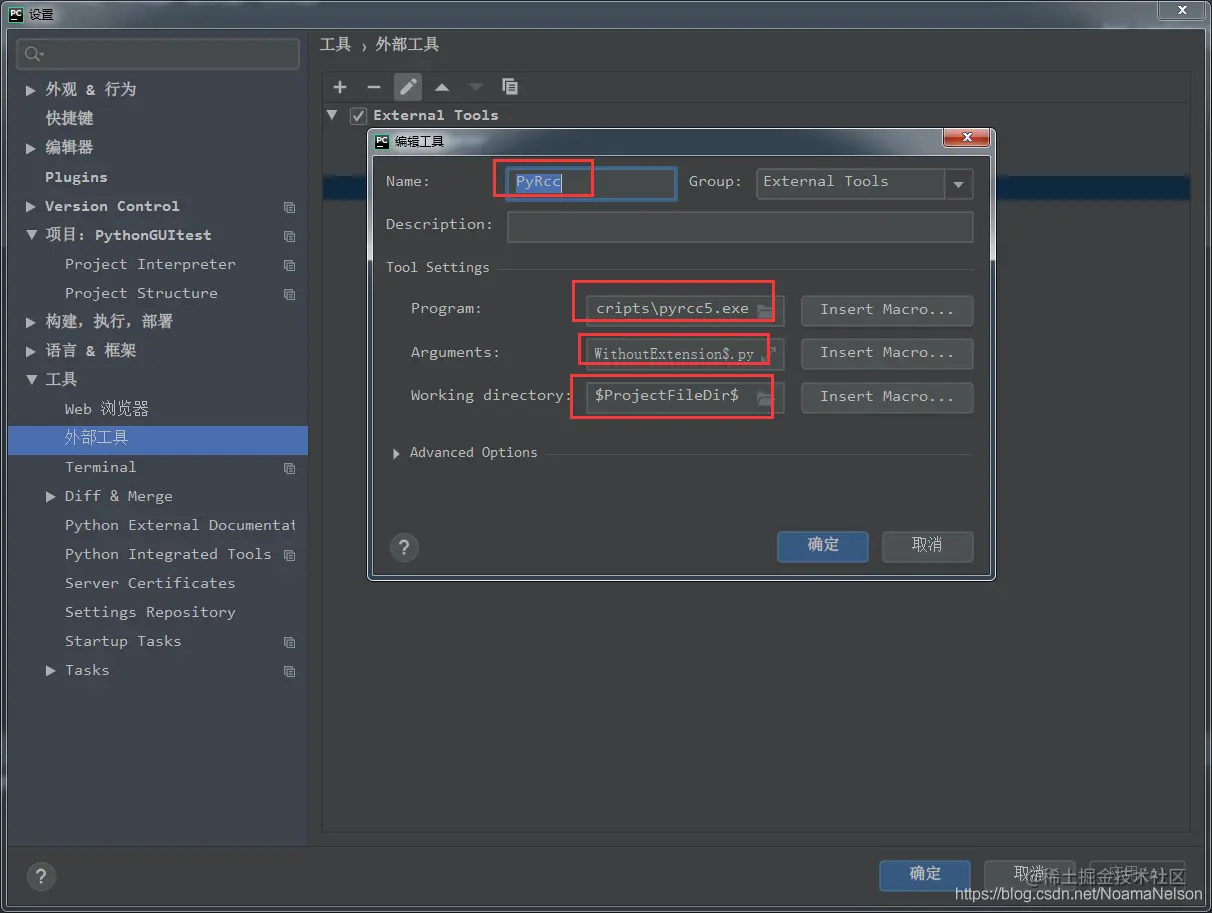This screenshot has width=1212, height=913.
Task: Click into the Name field containing PyRcc
Action: (x=592, y=184)
